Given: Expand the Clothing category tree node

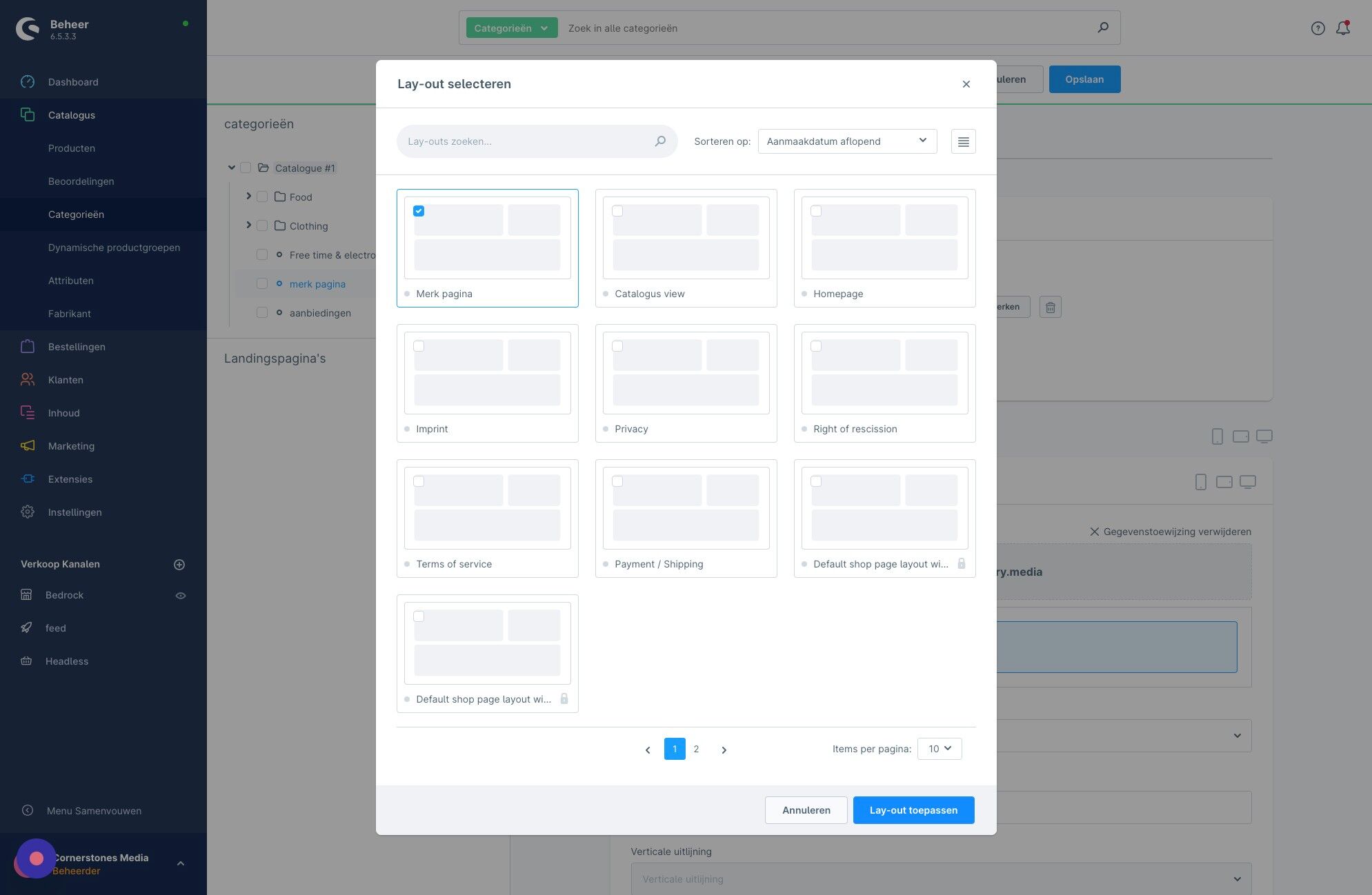Looking at the screenshot, I should coord(248,225).
